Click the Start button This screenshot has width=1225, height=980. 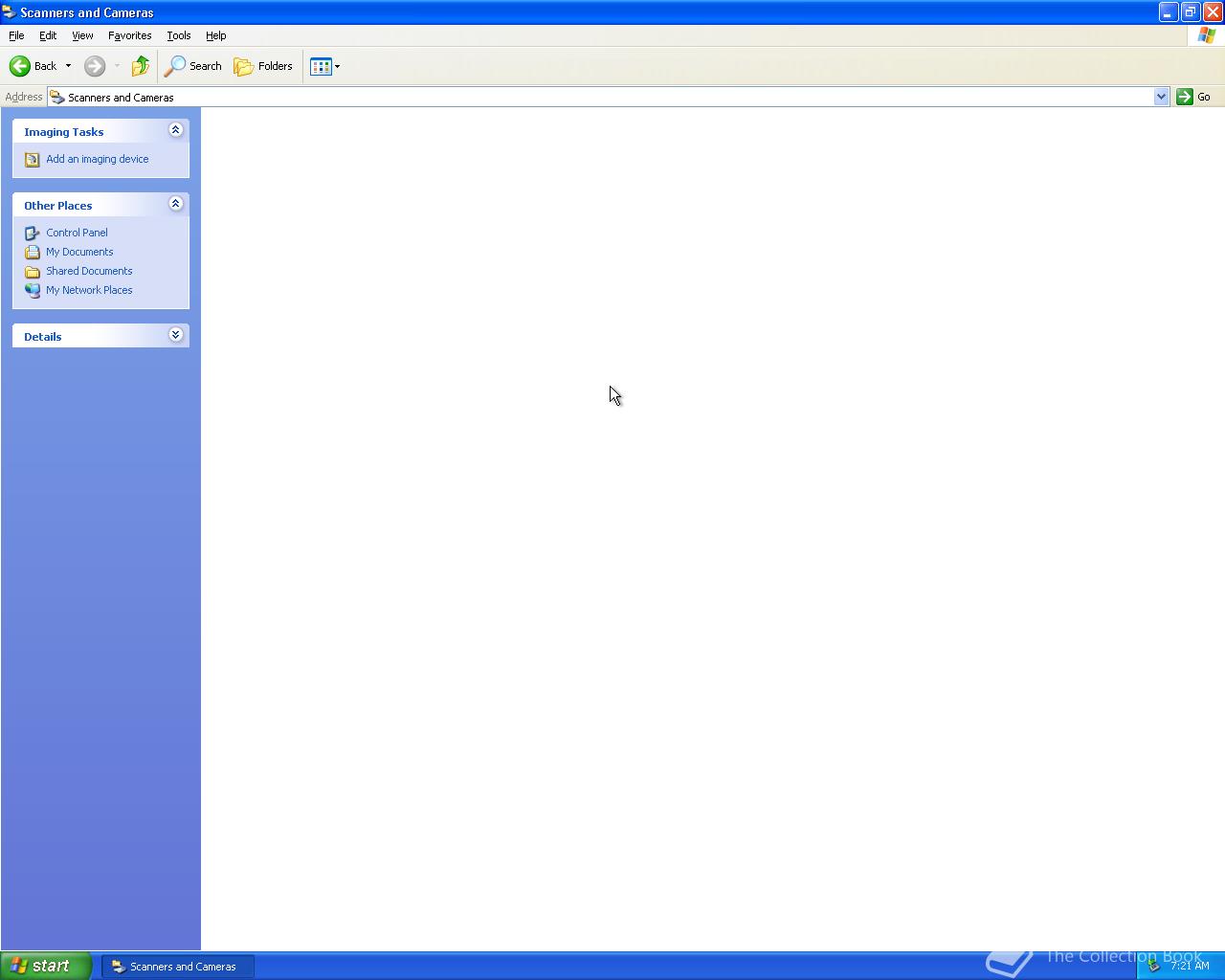pos(46,966)
